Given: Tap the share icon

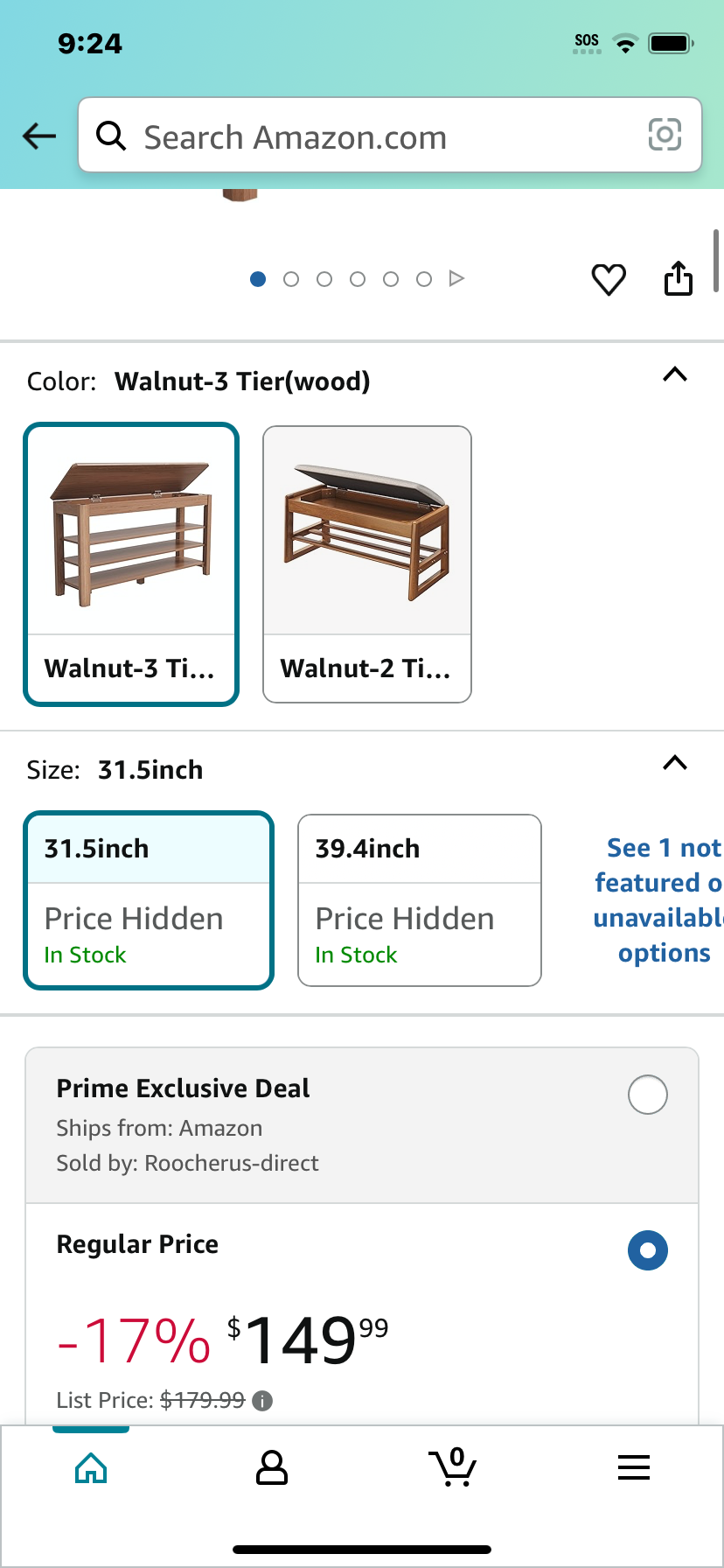Looking at the screenshot, I should point(679,278).
